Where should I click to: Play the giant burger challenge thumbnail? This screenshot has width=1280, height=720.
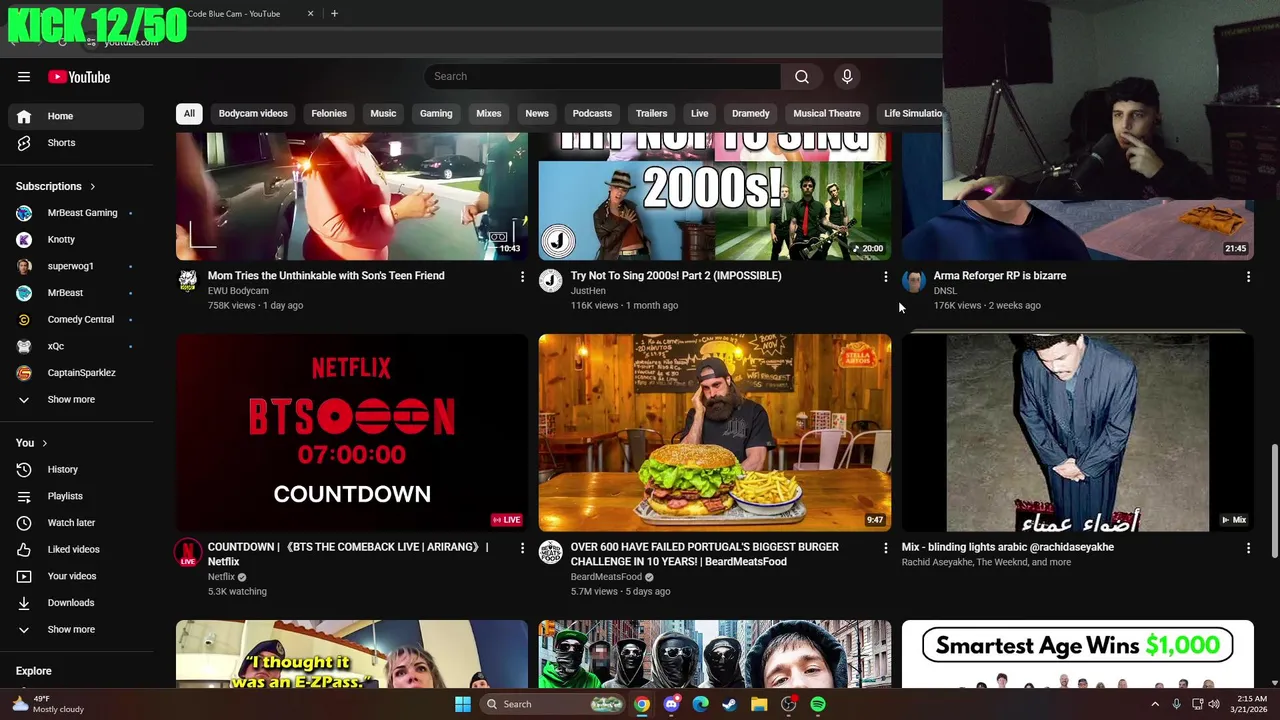(x=715, y=432)
